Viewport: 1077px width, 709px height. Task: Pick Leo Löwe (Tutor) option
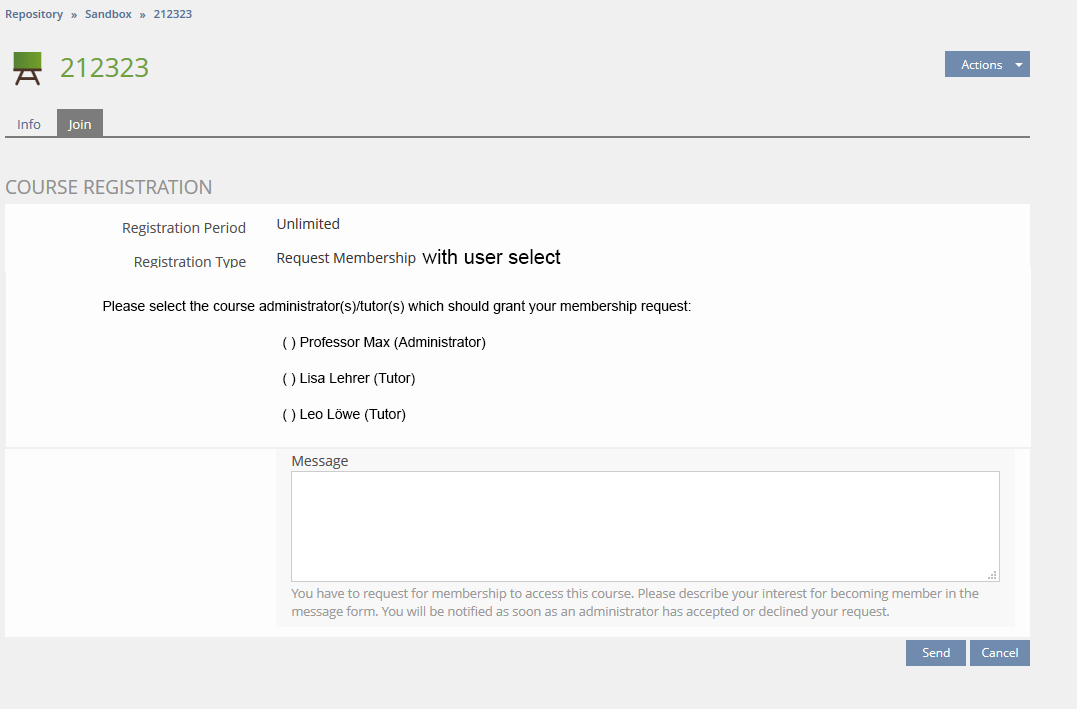tap(289, 415)
